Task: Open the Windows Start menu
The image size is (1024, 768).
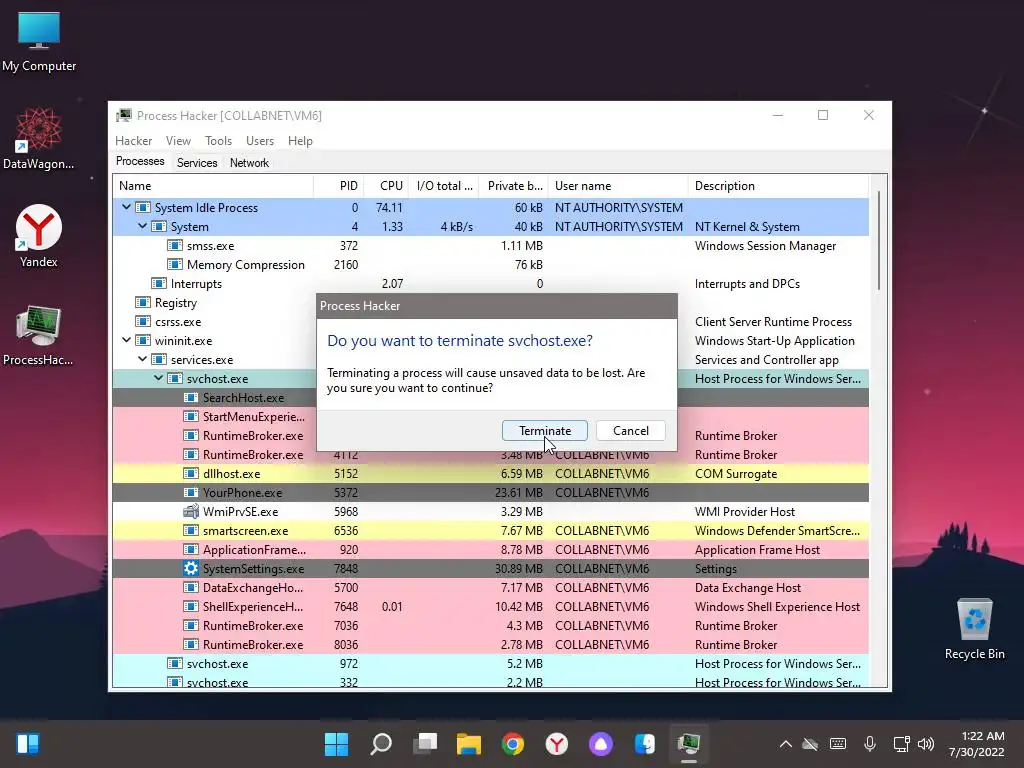Action: [x=336, y=743]
